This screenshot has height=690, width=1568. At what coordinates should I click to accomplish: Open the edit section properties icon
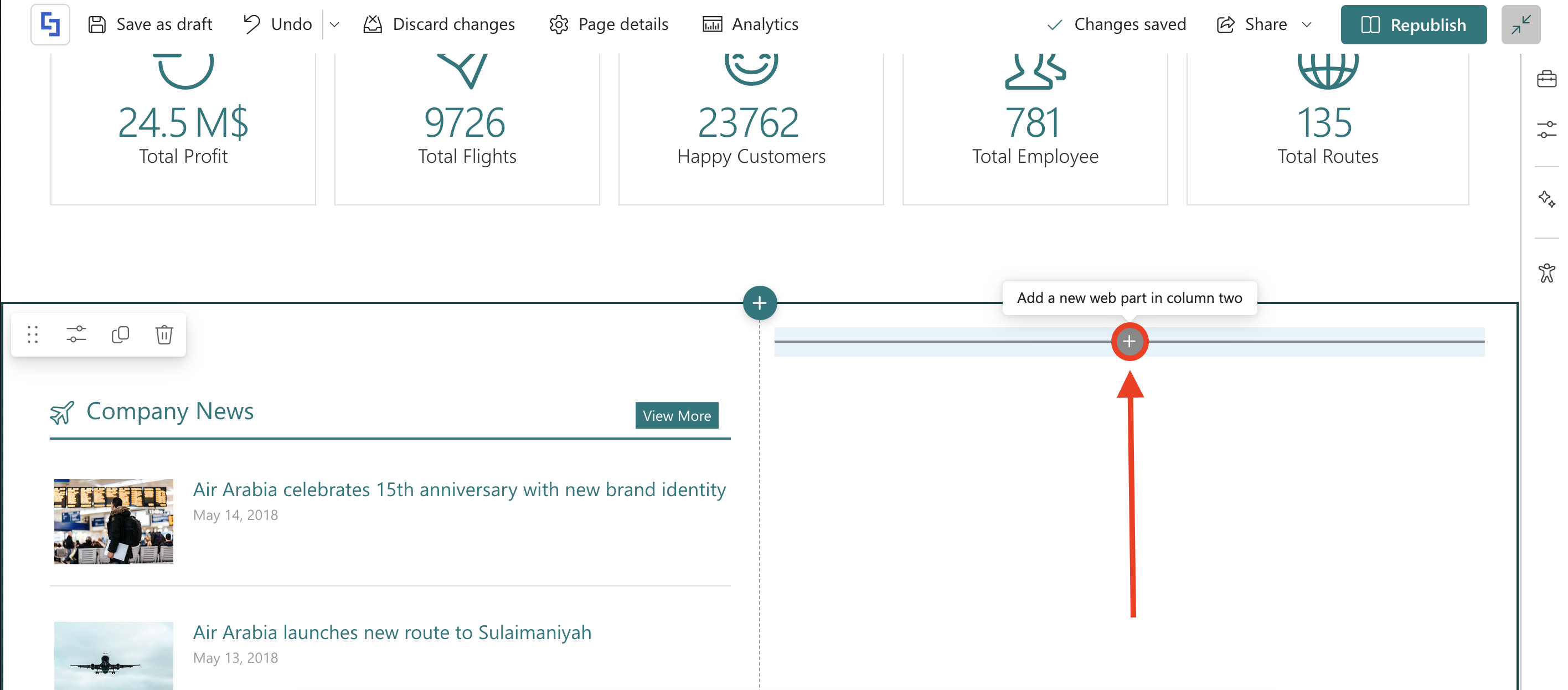pyautogui.click(x=77, y=334)
